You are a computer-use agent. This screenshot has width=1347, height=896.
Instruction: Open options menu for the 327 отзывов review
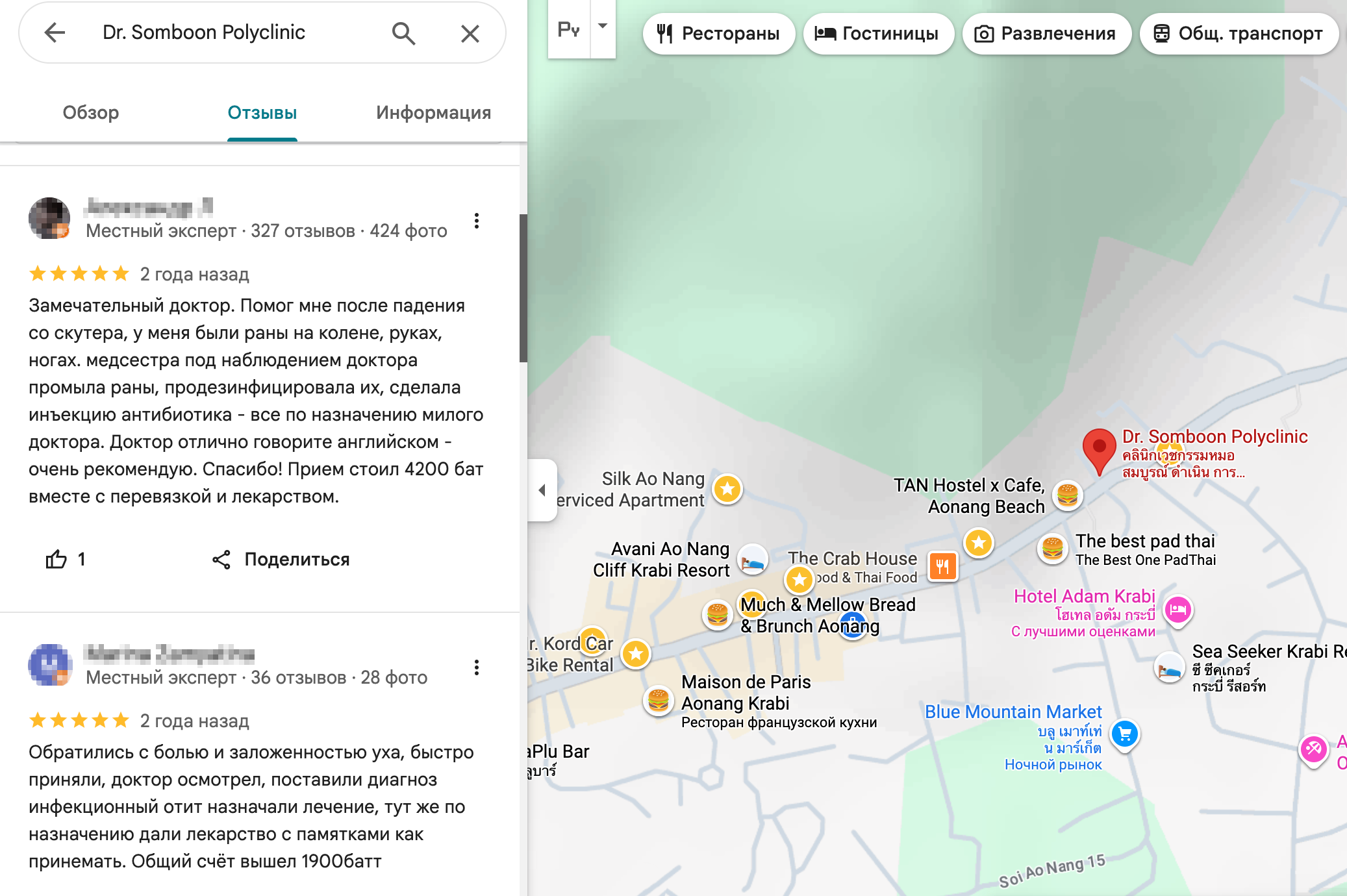pyautogui.click(x=477, y=221)
